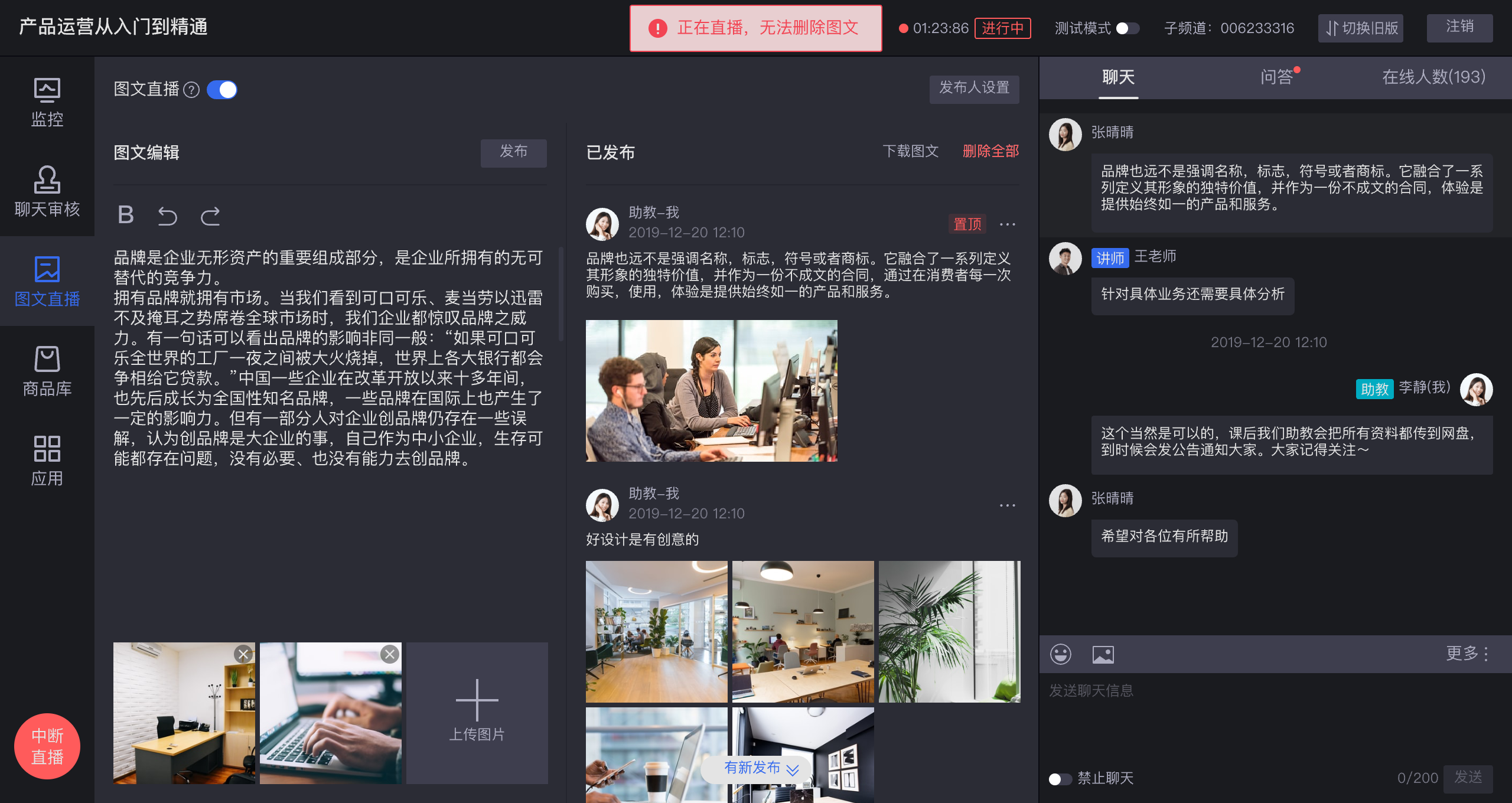Click the 讲师 badge beside 王老师
Screen dimensions: 1512x803
coord(1110,258)
